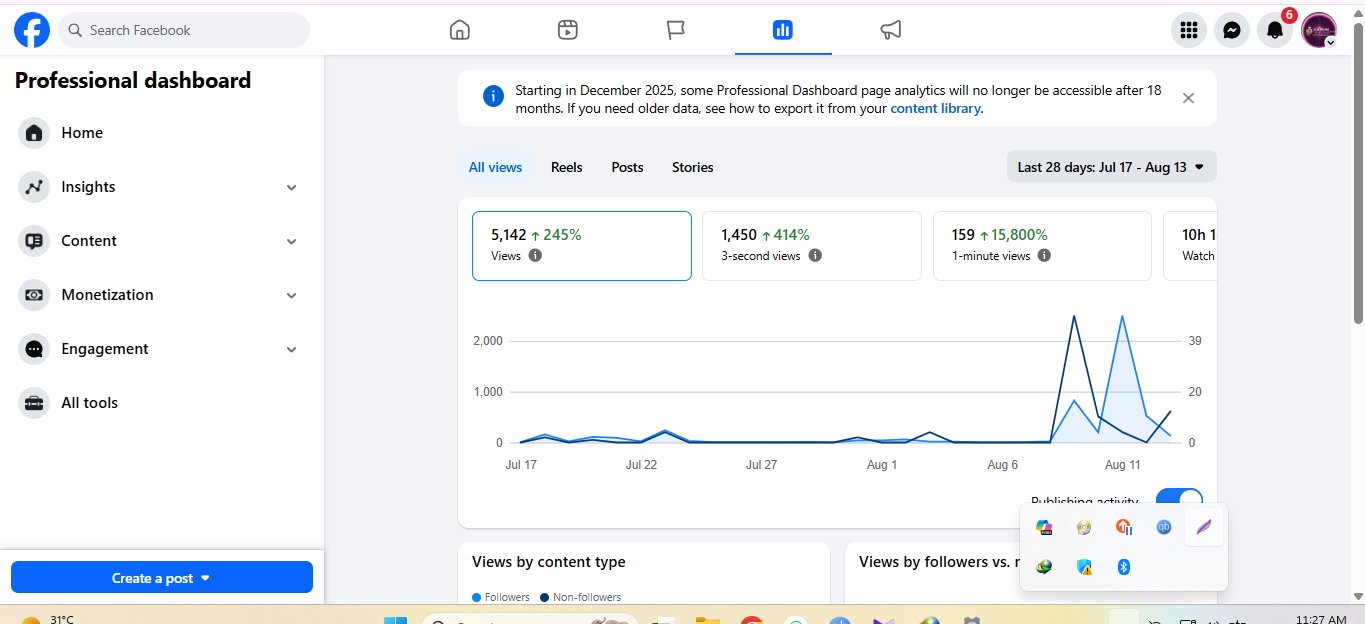
Task: Open the orange upload-pause tray icon
Action: (1124, 527)
